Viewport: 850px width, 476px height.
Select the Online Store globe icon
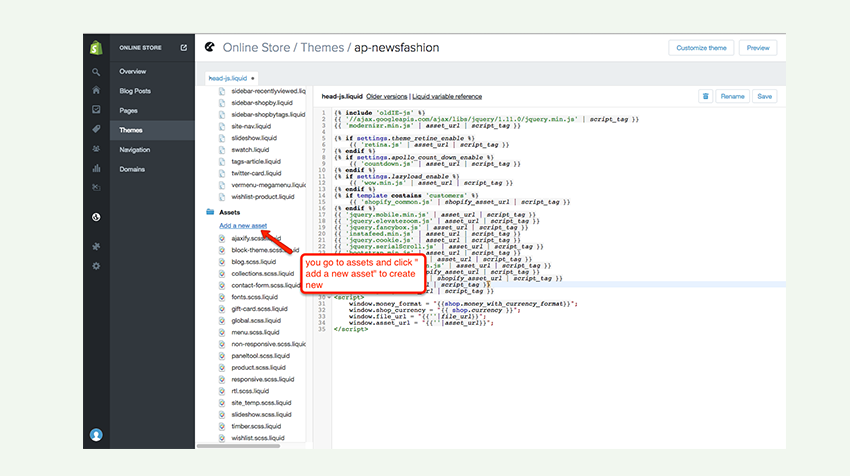(96, 217)
